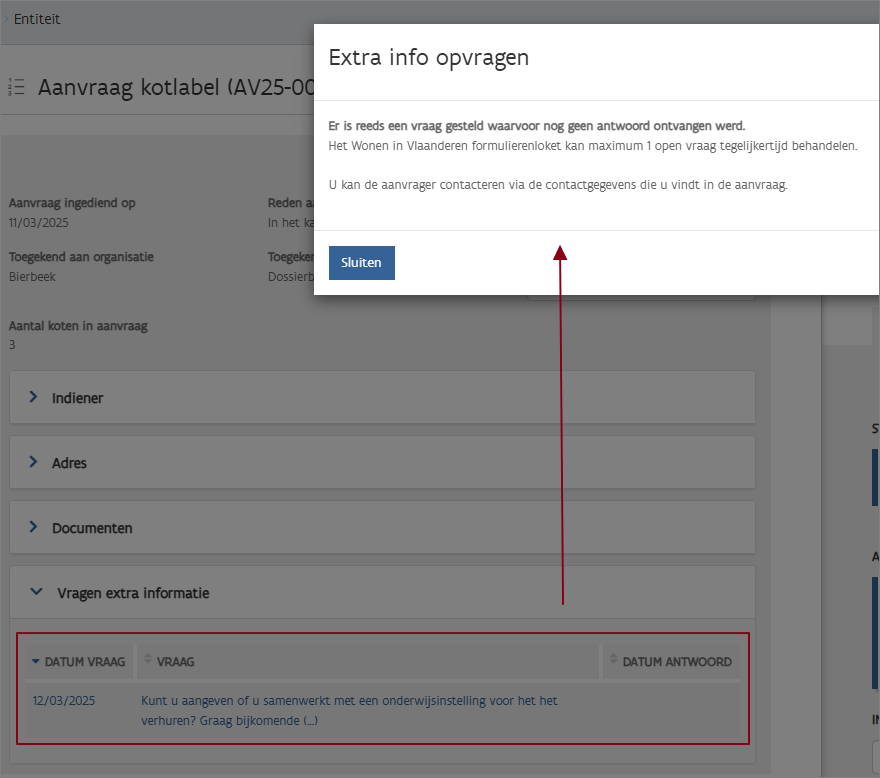Viewport: 880px width, 778px height.
Task: Expand the Indiener section title
Action: click(78, 398)
